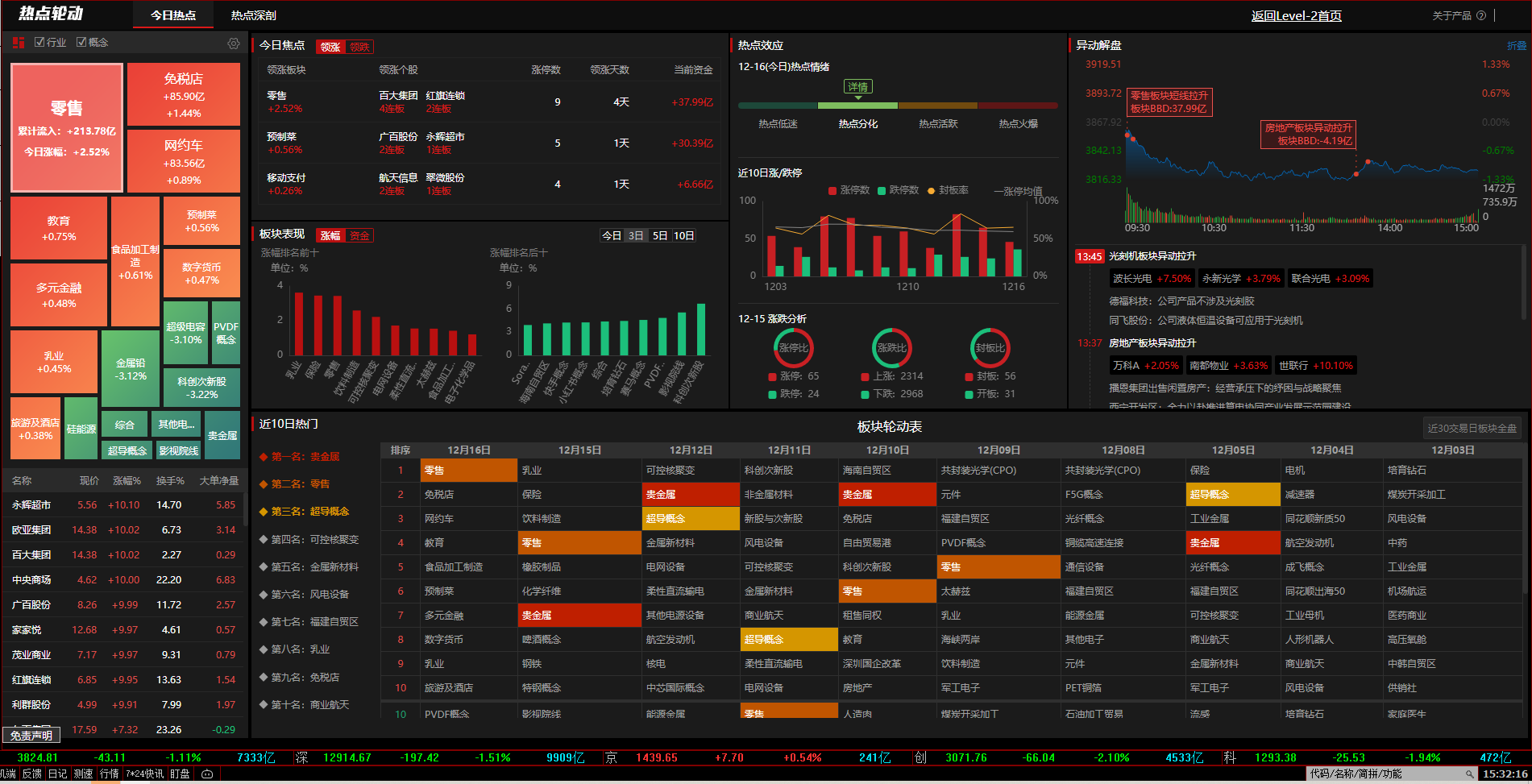Viewport: 1532px width, 784px height.
Task: Click 返回Level-2首页 link
Action: click(1296, 16)
